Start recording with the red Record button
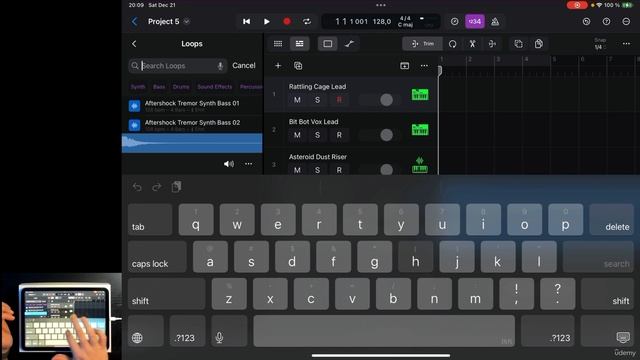The image size is (640, 360). tap(287, 22)
